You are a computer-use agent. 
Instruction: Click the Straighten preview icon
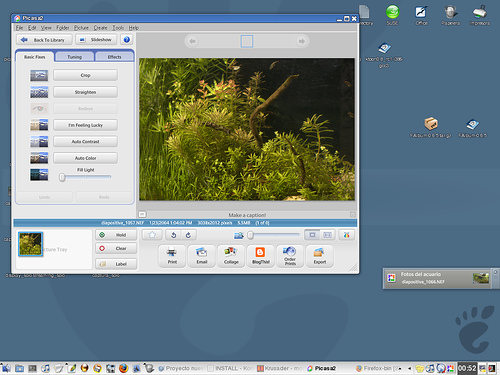(39, 92)
